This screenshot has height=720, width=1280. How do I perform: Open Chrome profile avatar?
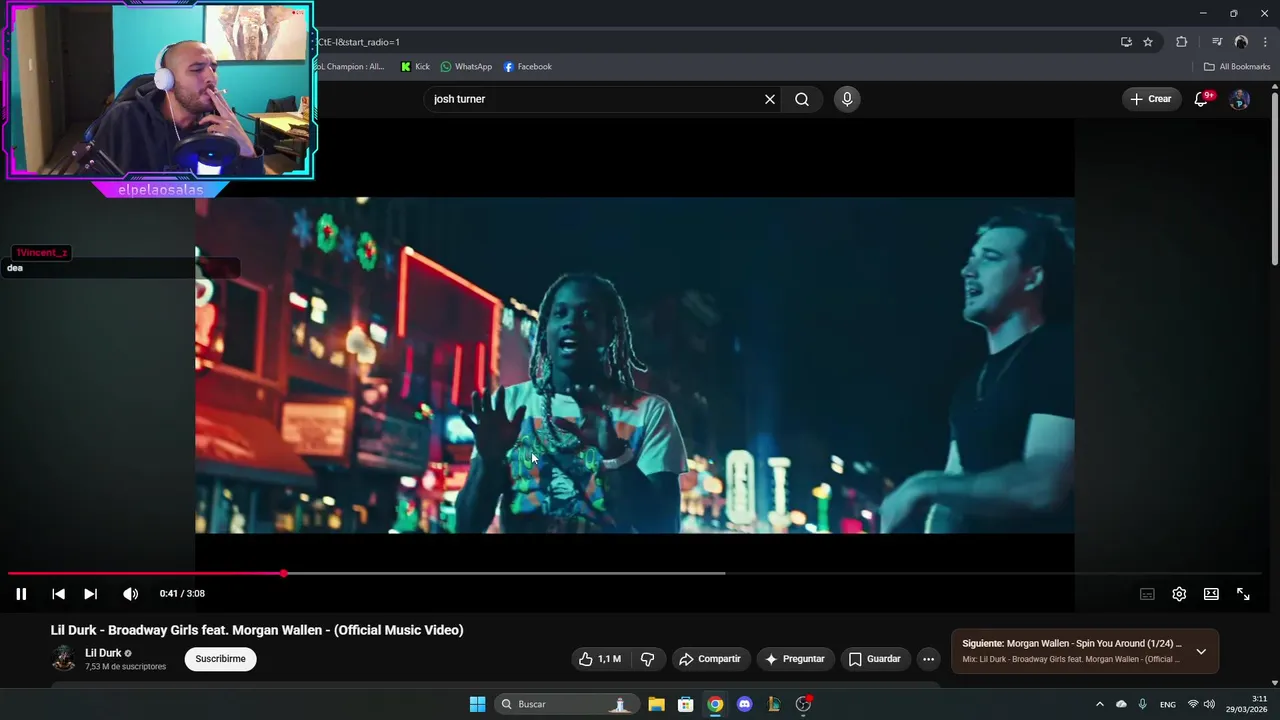pos(1241,42)
